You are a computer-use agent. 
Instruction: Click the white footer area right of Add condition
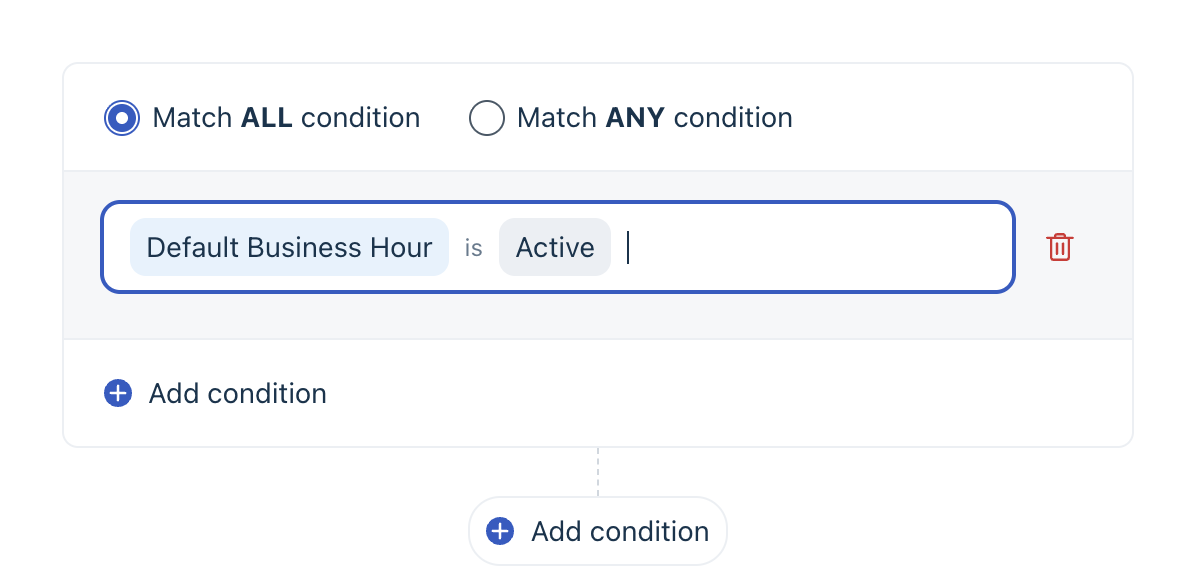point(726,393)
